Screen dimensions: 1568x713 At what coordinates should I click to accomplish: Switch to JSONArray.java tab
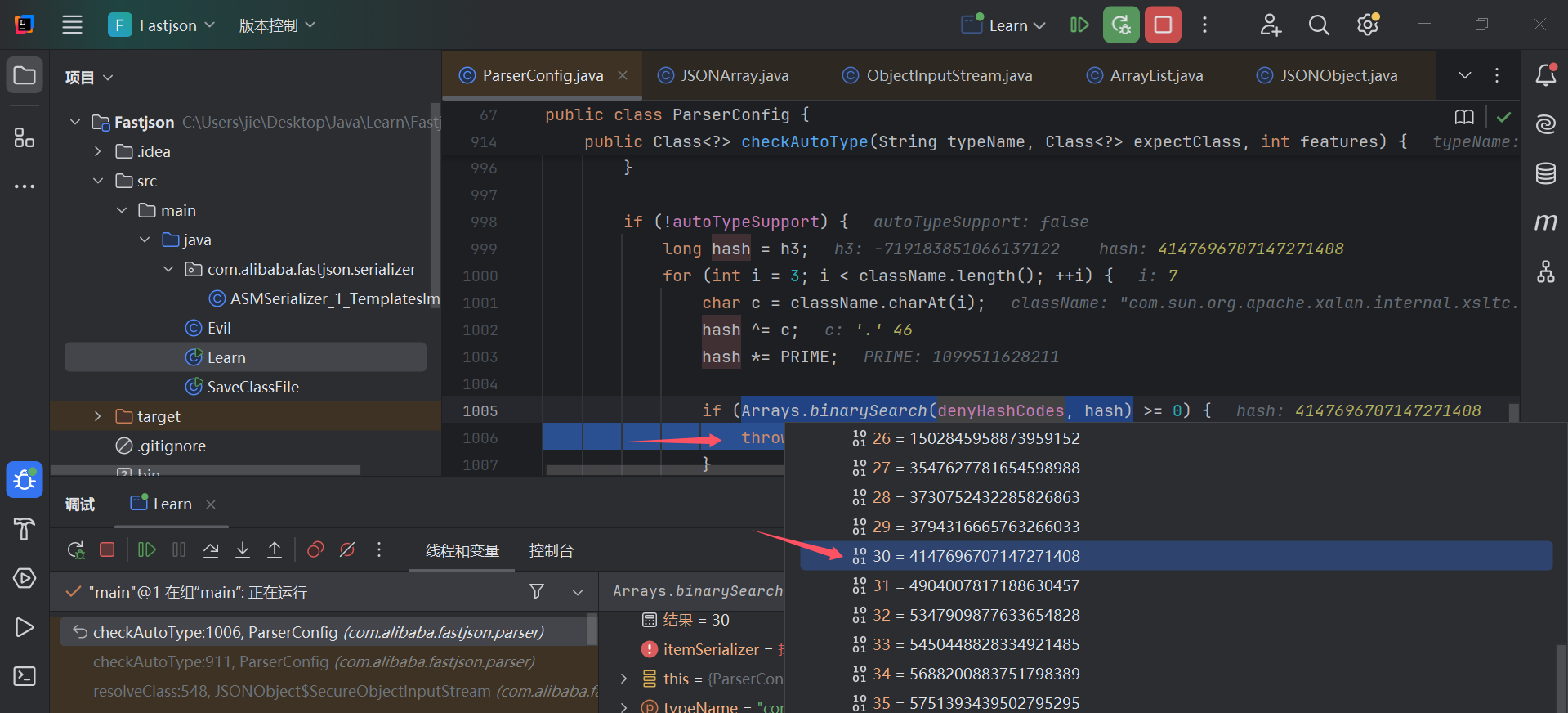[724, 75]
